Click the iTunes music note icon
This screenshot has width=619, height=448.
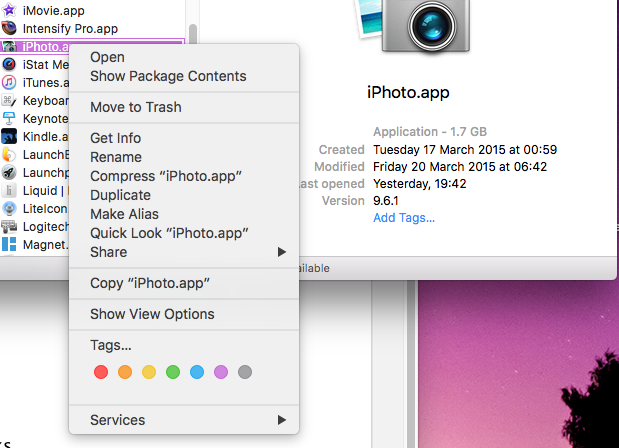[9, 82]
